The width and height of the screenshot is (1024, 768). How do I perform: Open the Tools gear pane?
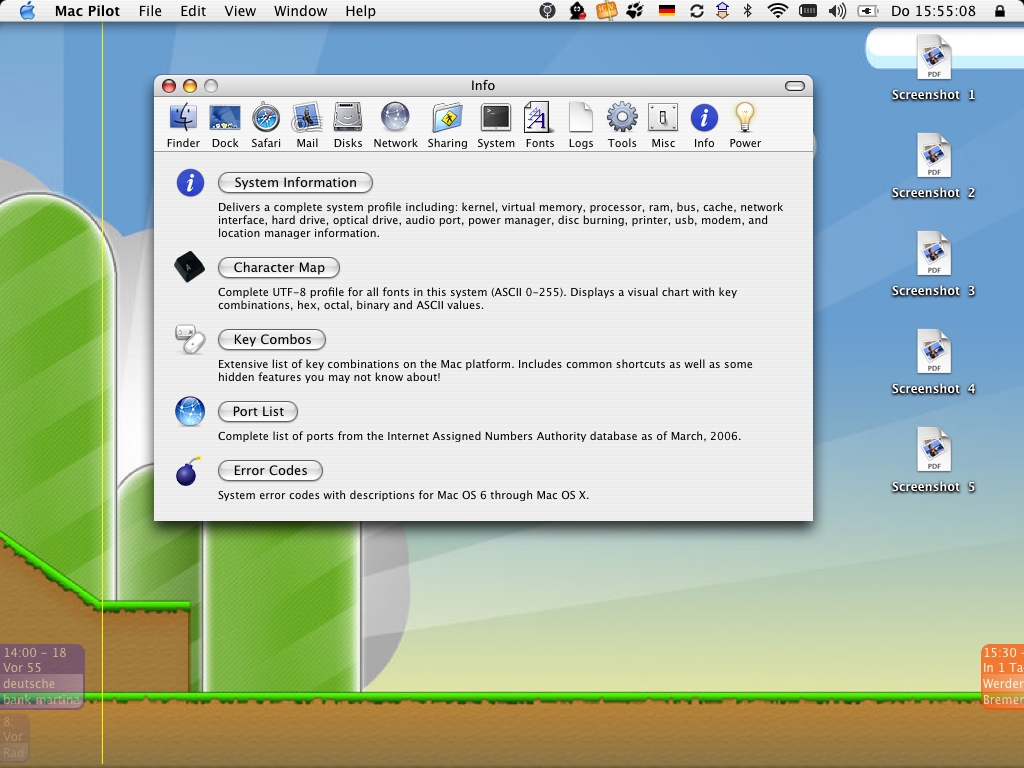click(x=622, y=125)
